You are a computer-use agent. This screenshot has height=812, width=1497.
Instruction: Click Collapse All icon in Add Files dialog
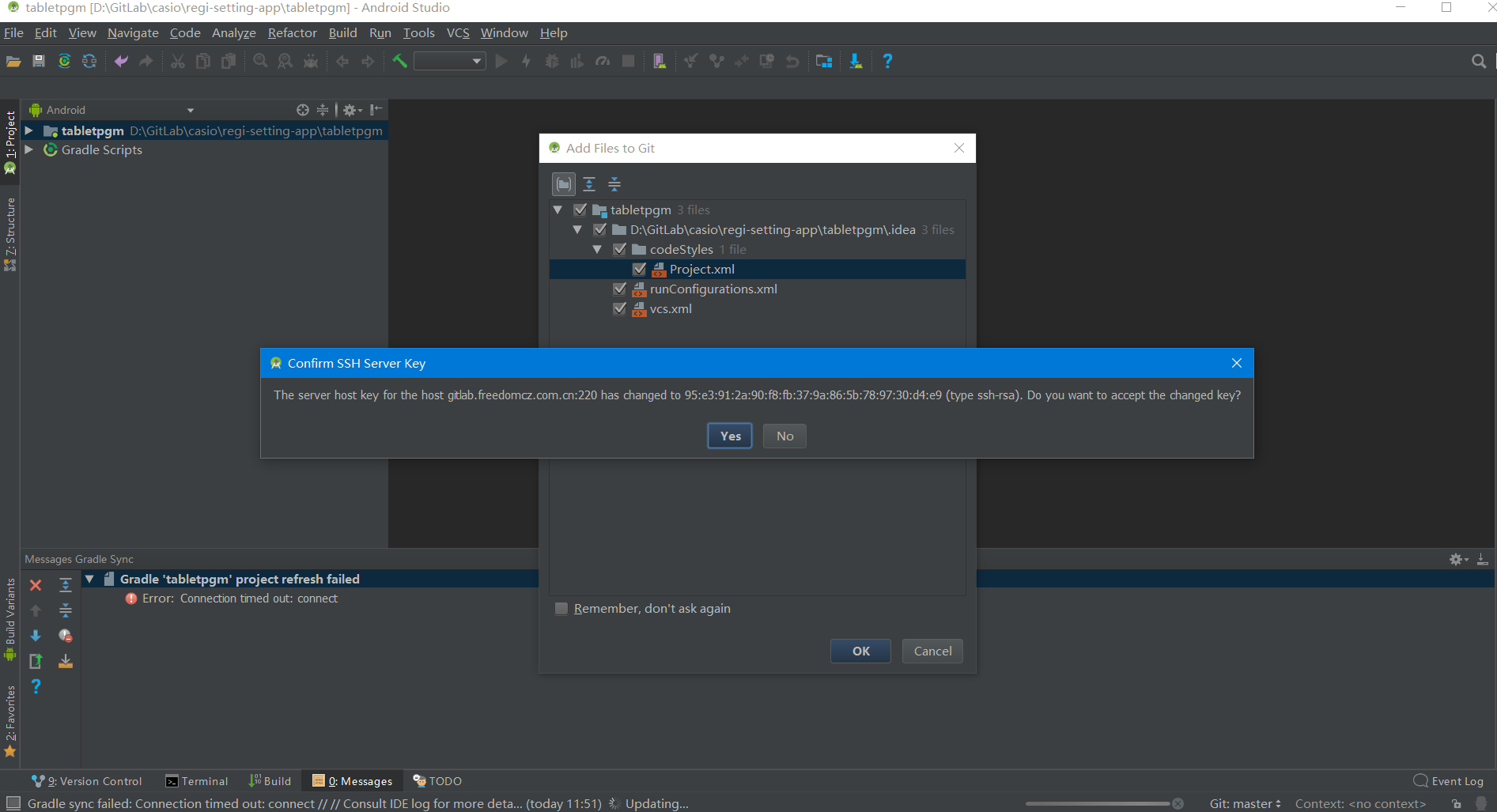614,184
